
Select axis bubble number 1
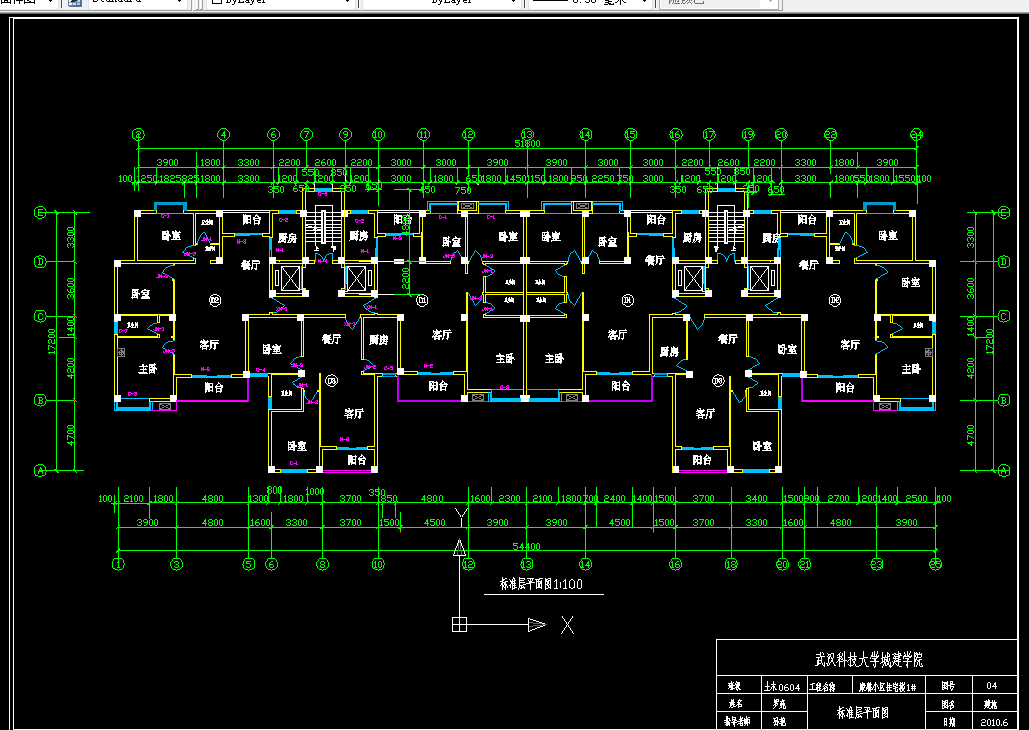pos(118,564)
